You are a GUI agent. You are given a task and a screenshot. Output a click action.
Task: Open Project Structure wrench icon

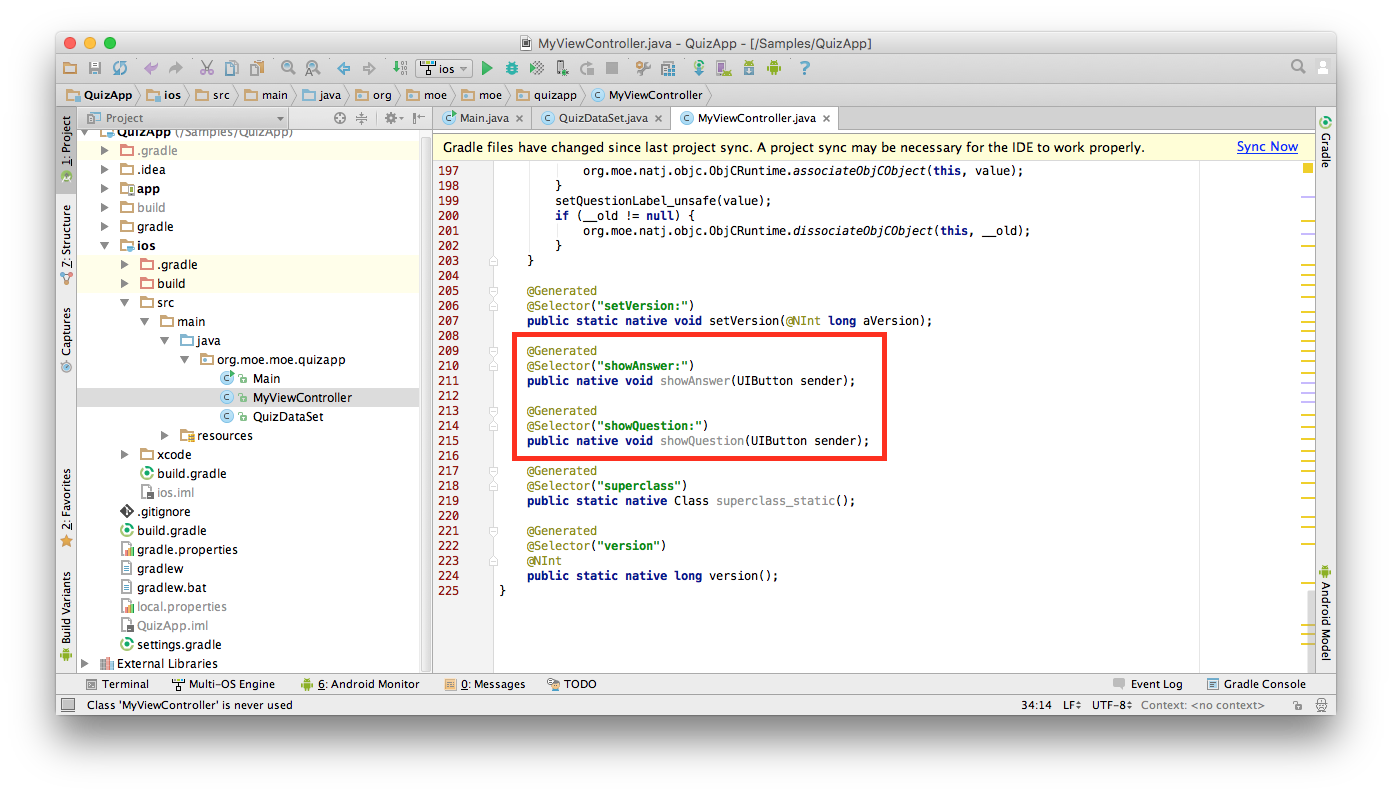[643, 68]
